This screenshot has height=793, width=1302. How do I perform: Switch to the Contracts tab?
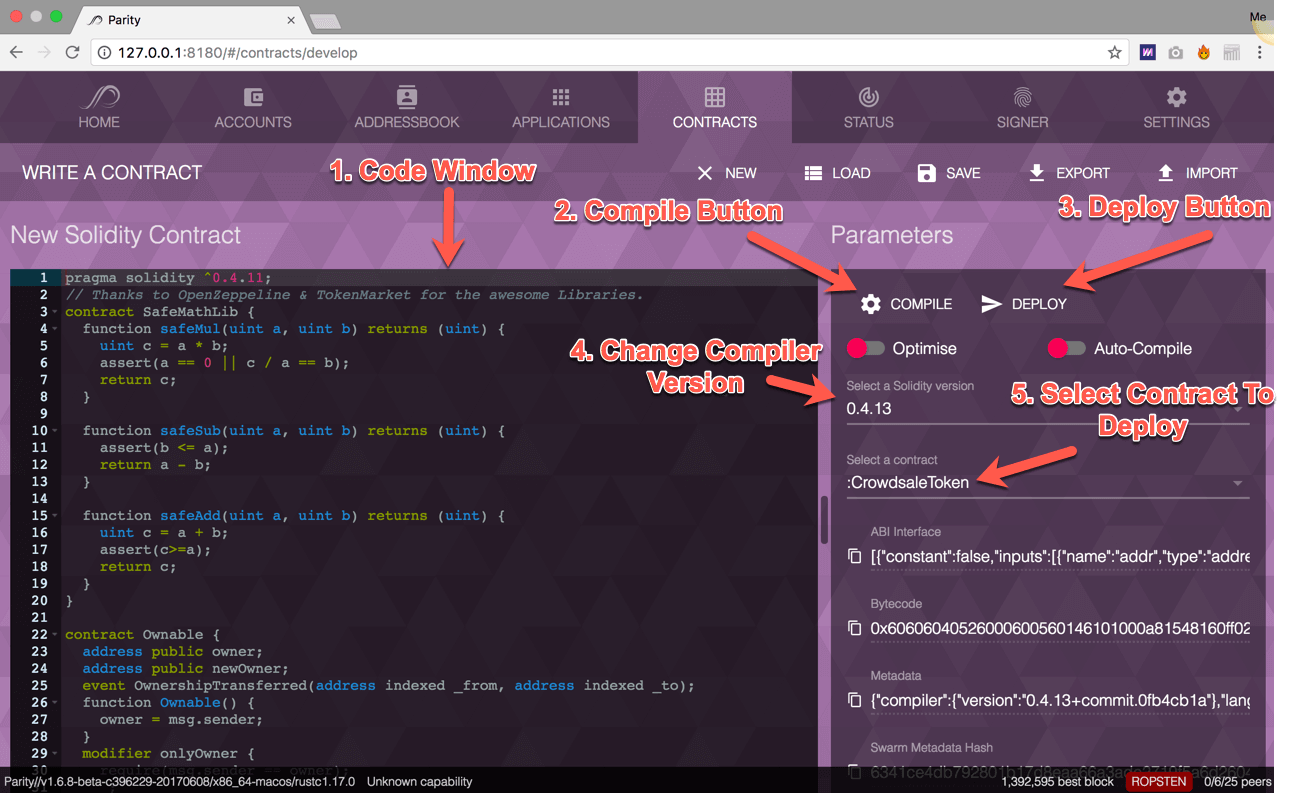[715, 107]
